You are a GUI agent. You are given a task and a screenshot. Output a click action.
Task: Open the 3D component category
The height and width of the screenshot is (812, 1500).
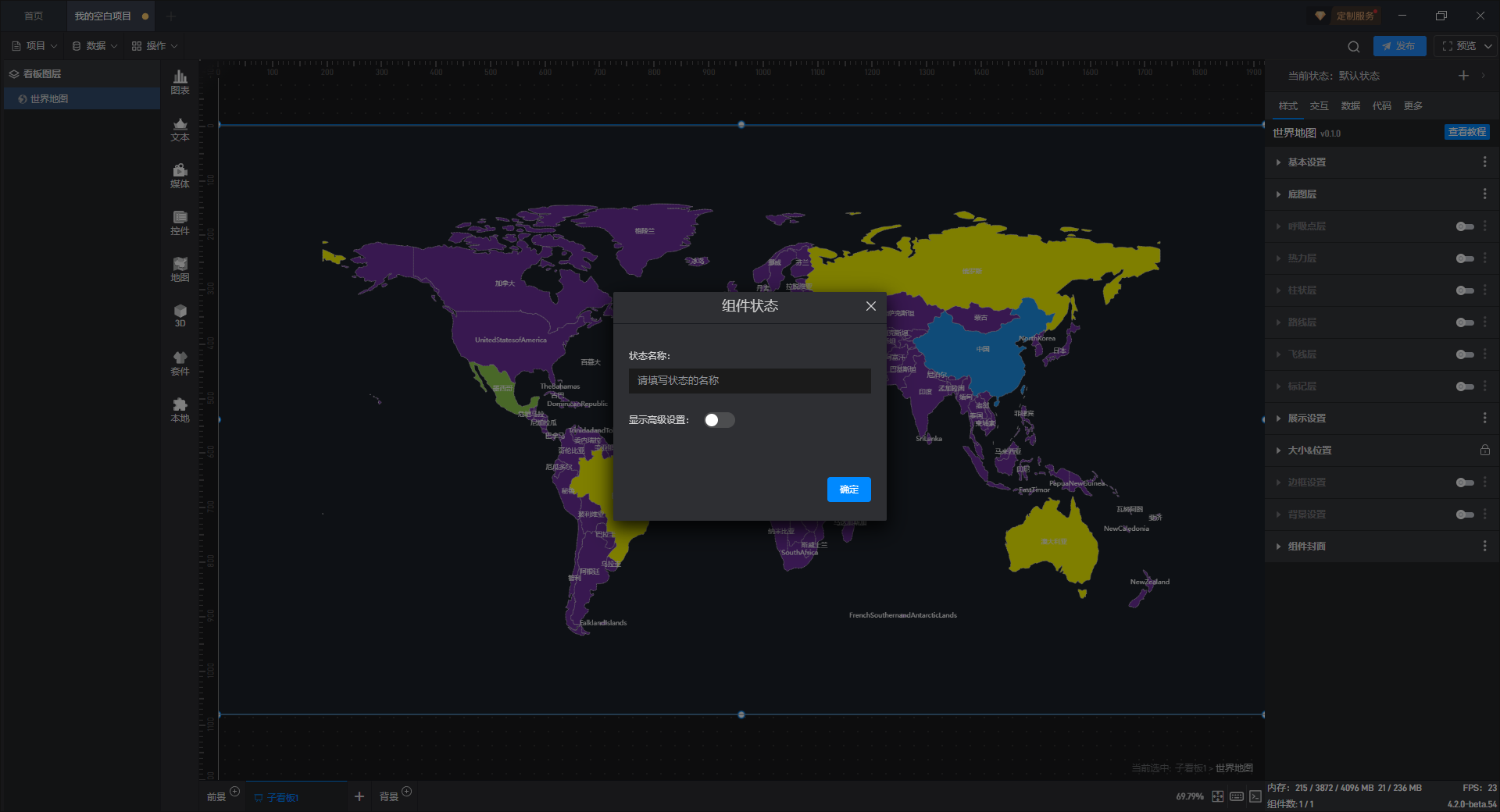180,315
